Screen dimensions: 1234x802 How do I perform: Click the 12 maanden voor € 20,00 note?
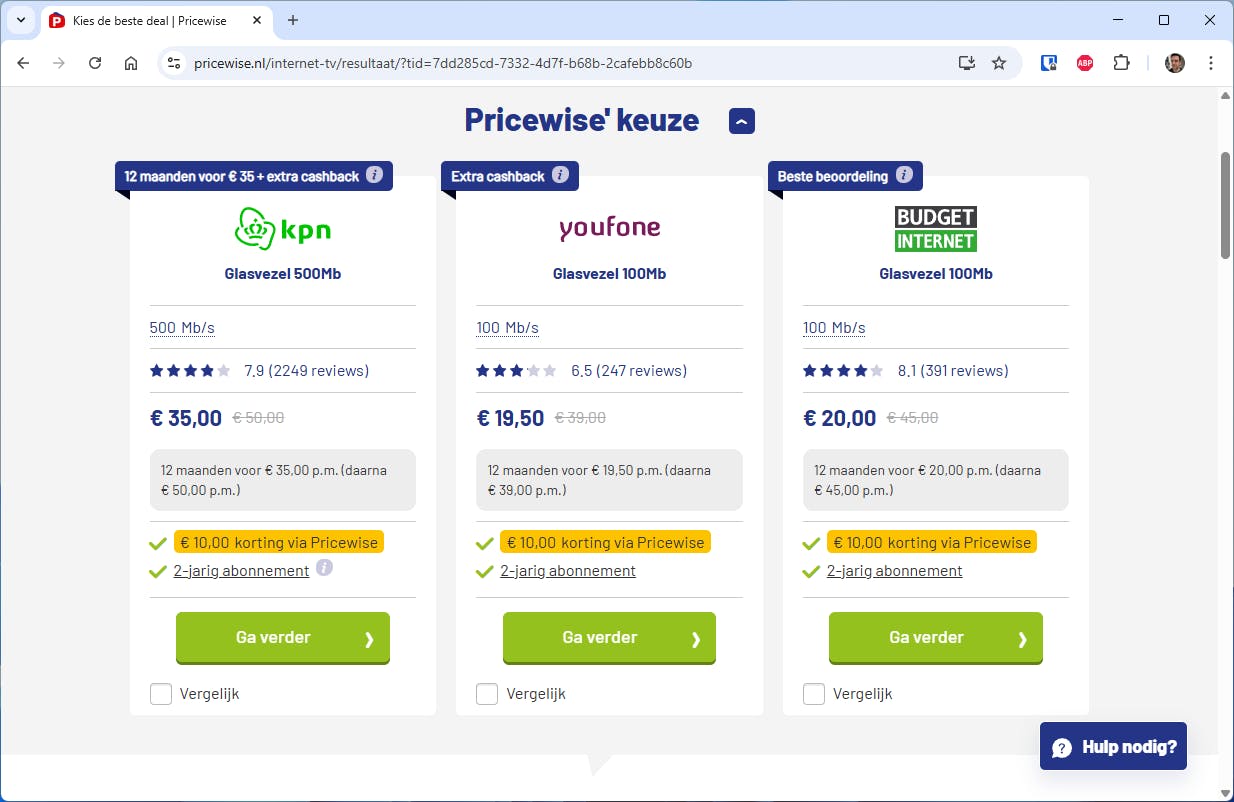point(936,480)
